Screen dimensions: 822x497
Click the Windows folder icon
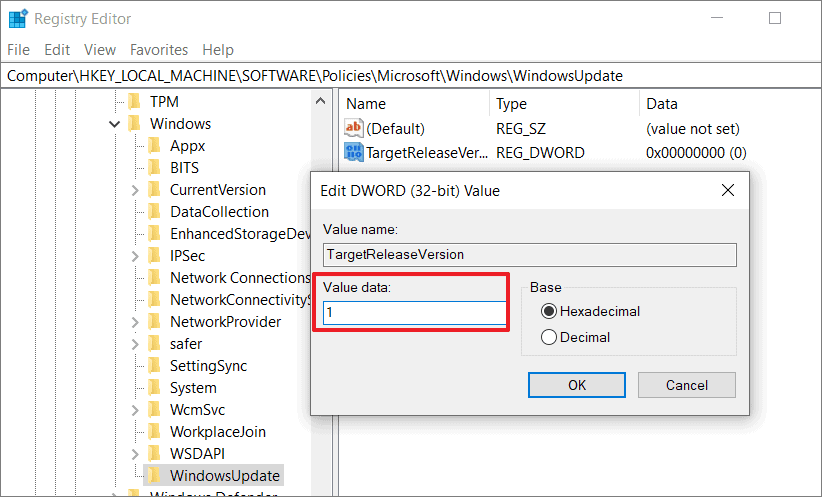[x=135, y=123]
